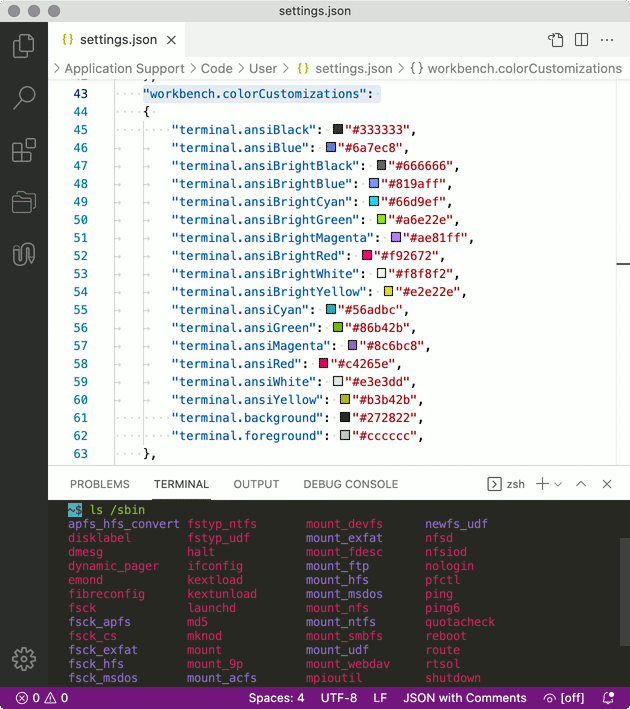The image size is (630, 709).
Task: Select the settings.json editor tab
Action: (116, 40)
